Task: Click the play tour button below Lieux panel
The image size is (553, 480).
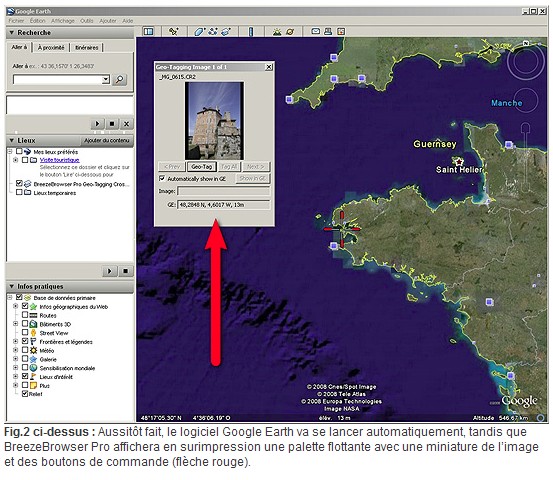Action: 110,271
